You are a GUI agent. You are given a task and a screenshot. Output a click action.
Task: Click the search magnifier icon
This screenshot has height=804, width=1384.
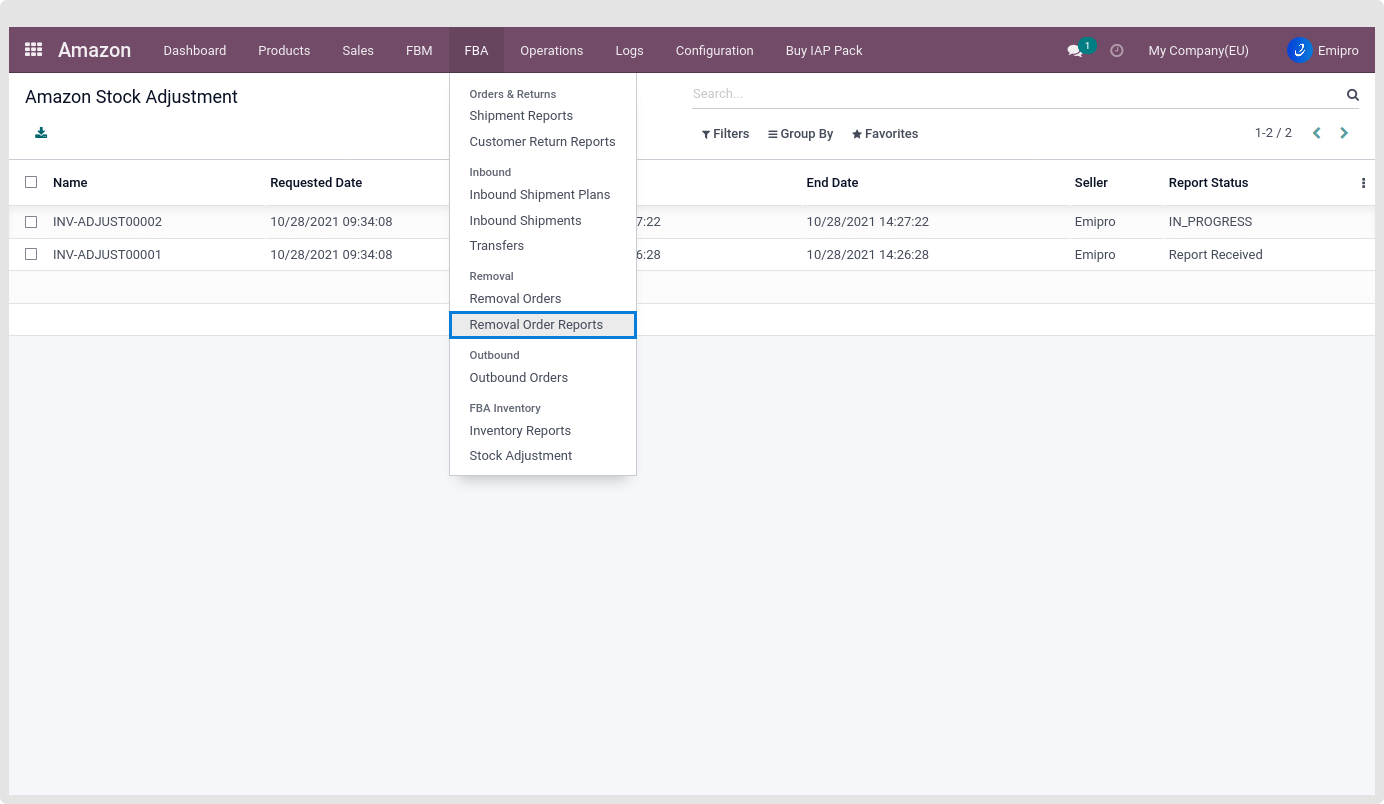click(x=1352, y=95)
